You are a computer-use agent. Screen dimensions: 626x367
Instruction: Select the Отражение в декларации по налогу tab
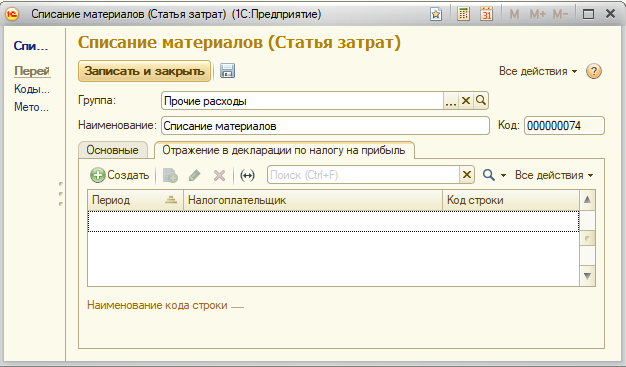pyautogui.click(x=283, y=150)
